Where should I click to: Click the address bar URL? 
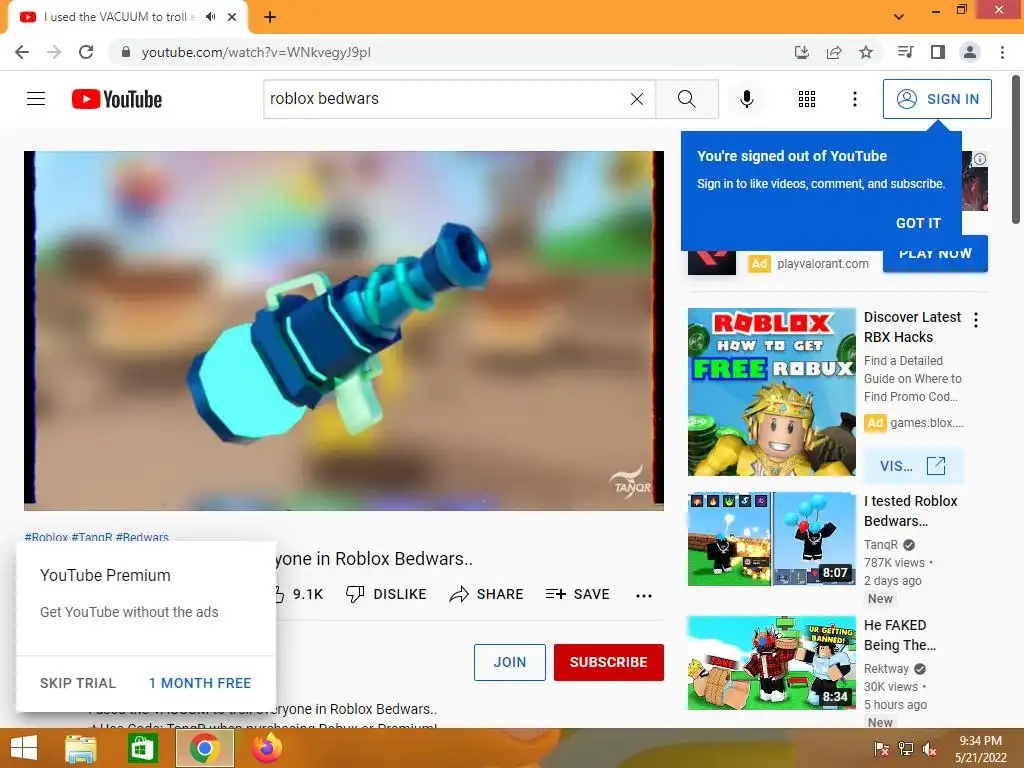pos(256,52)
